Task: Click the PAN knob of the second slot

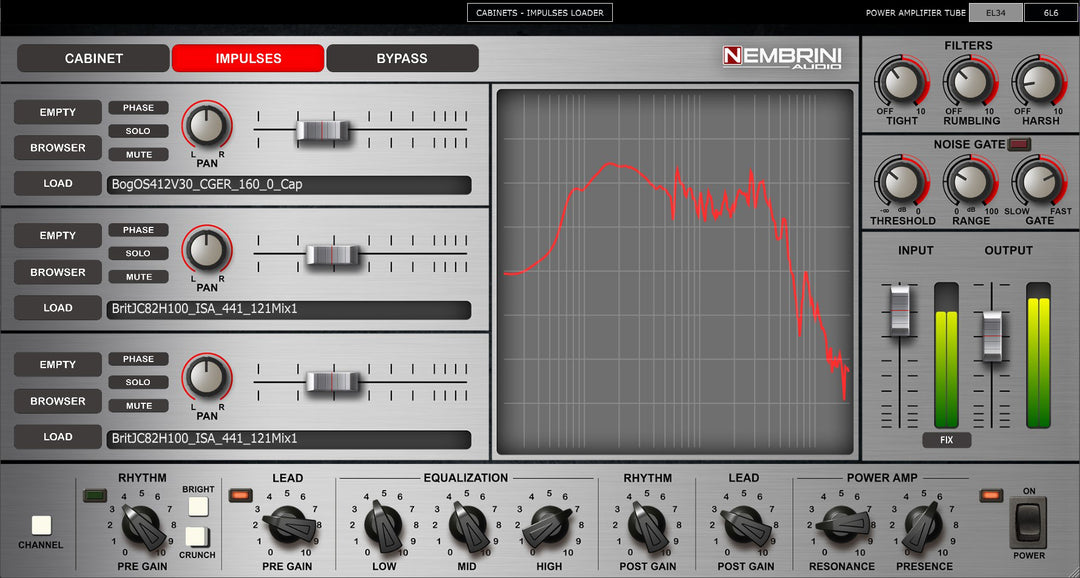Action: [207, 249]
